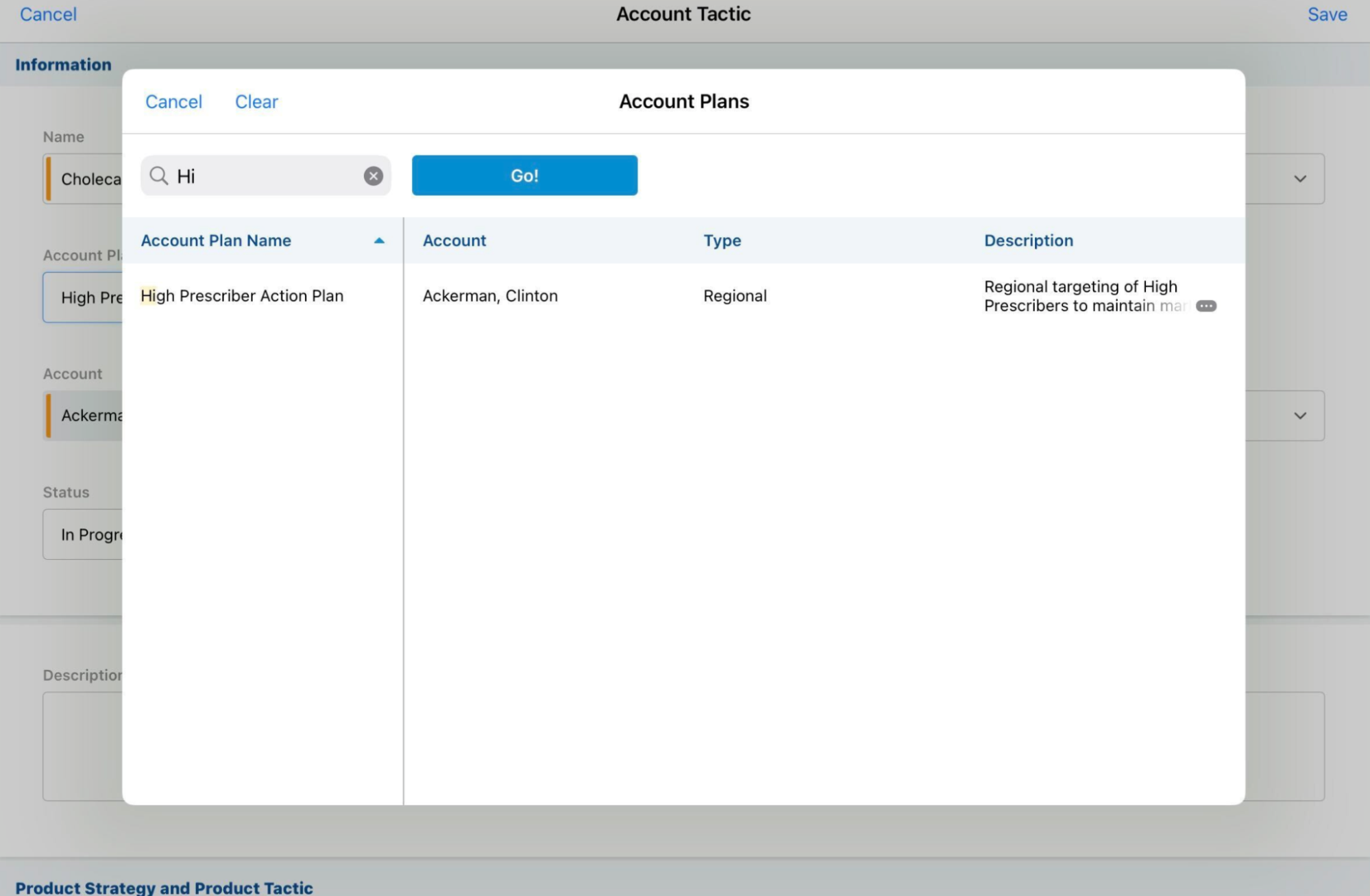Viewport: 1370px width, 896px height.
Task: Click the Regional type cell
Action: point(735,296)
